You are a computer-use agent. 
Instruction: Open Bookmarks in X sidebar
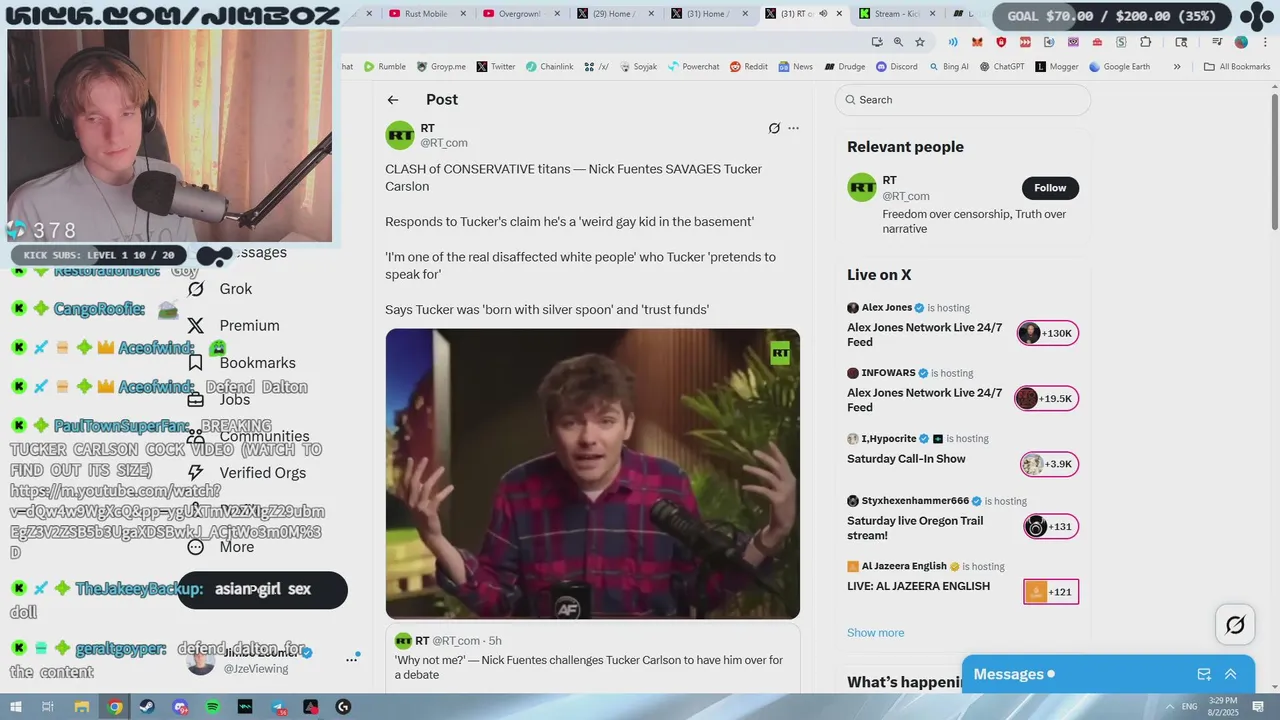point(241,363)
